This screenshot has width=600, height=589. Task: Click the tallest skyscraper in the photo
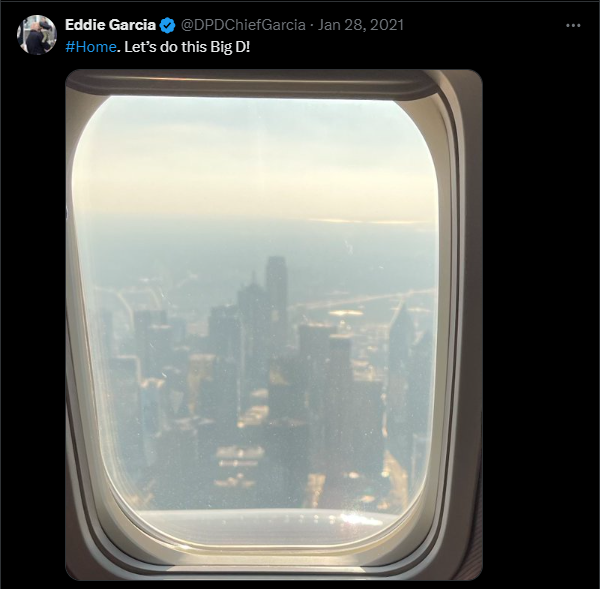(277, 295)
